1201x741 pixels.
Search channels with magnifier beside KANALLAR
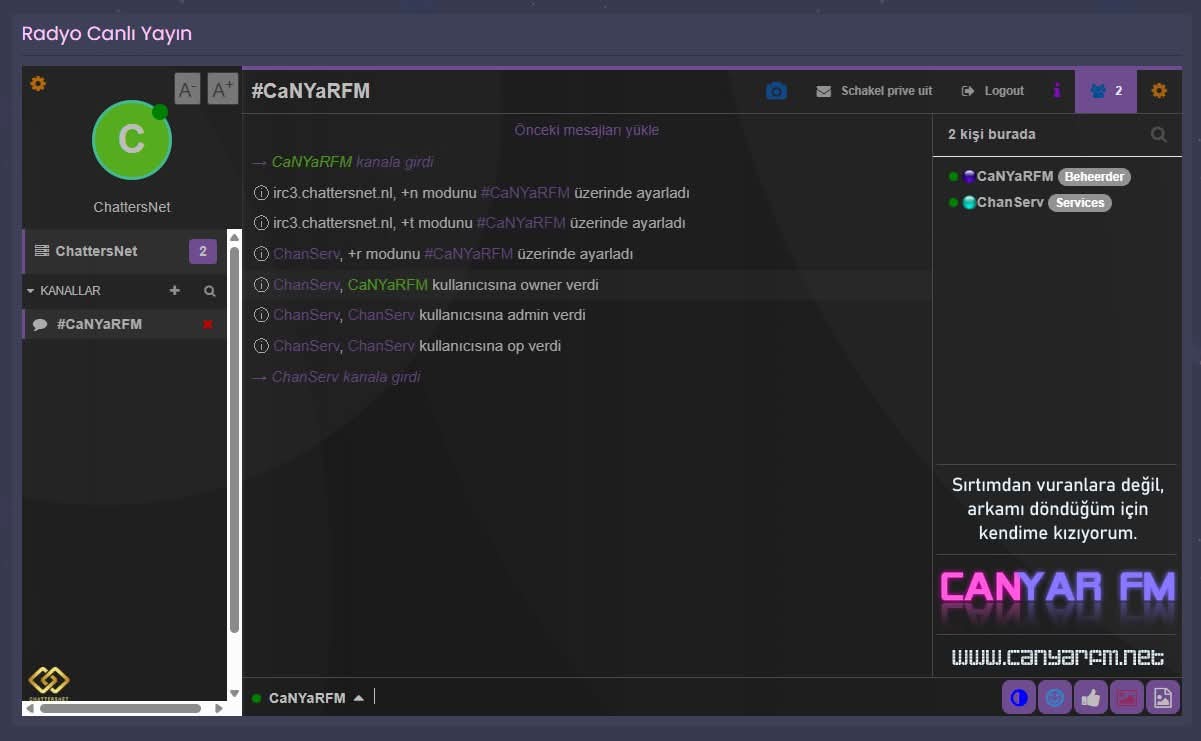pos(210,291)
